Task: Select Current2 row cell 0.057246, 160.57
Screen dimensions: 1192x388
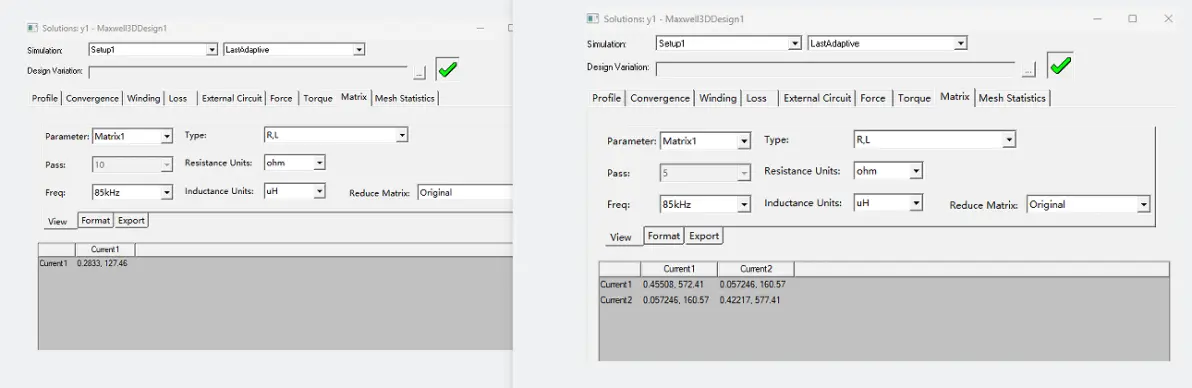Action: [x=676, y=300]
